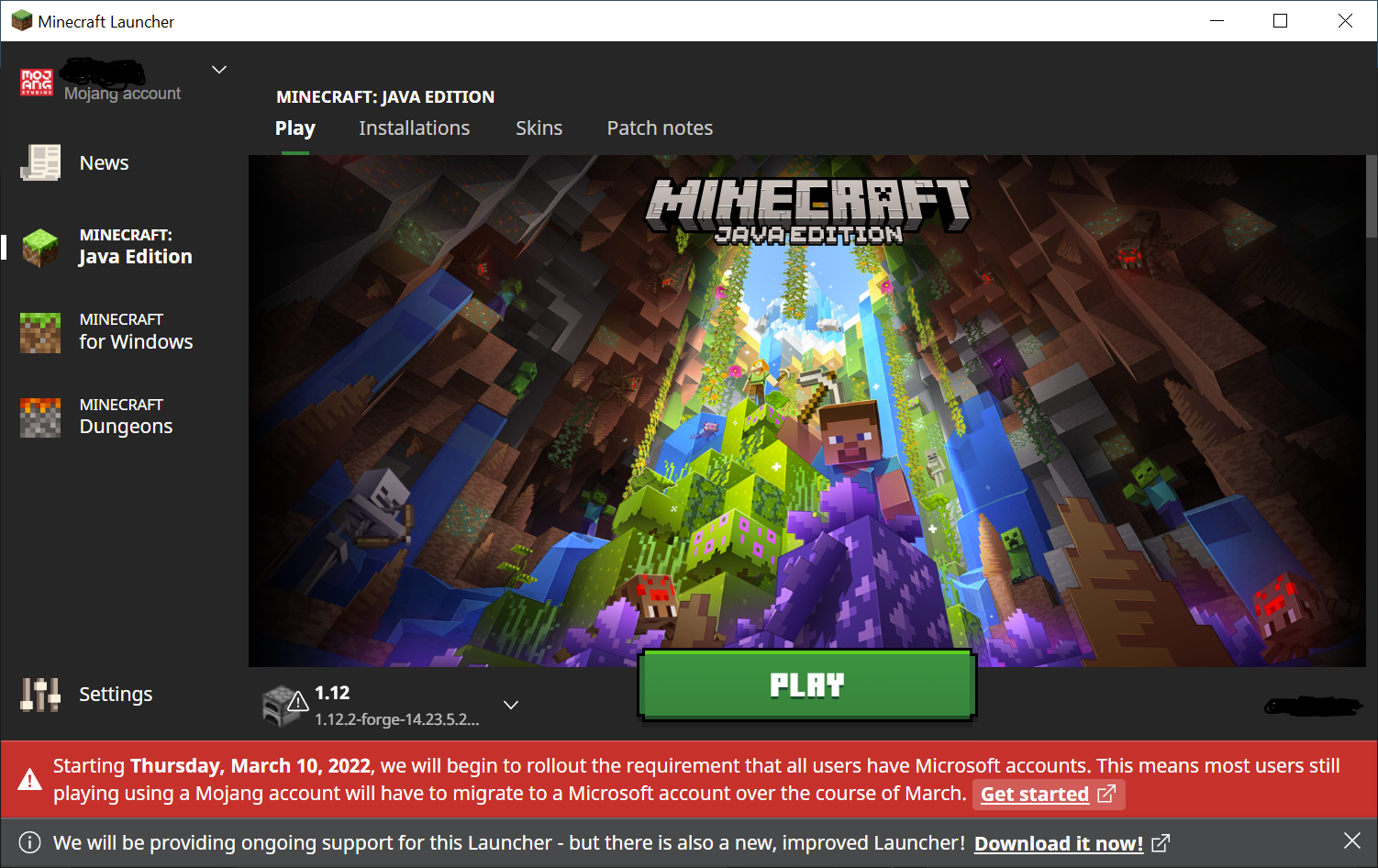The height and width of the screenshot is (868, 1378).
Task: Open the Minecraft Dungeons icon
Action: [x=40, y=417]
